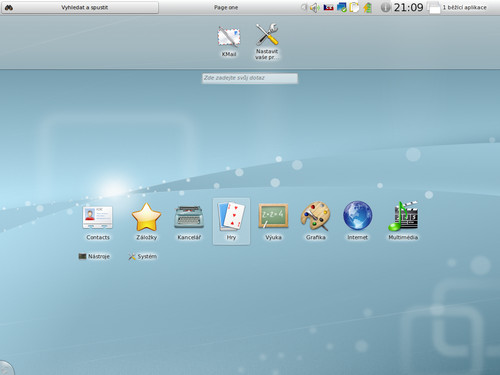Viewport: 500px width, 375px height.
Task: Click the keyboard layout flag icon
Action: coord(328,7)
